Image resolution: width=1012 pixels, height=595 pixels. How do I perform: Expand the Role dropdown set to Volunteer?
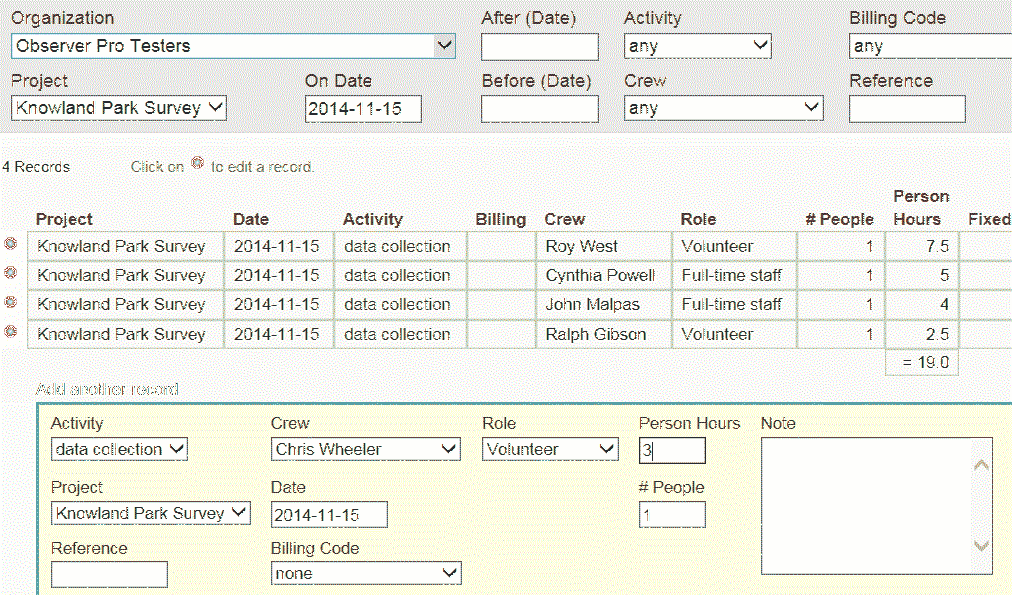[550, 450]
